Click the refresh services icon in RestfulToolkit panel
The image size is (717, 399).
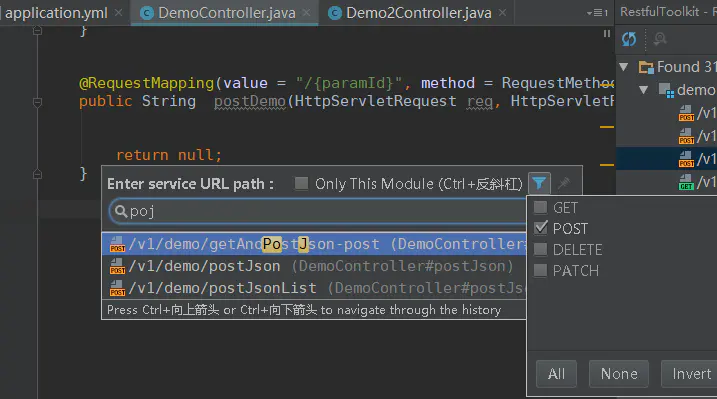click(x=629, y=39)
